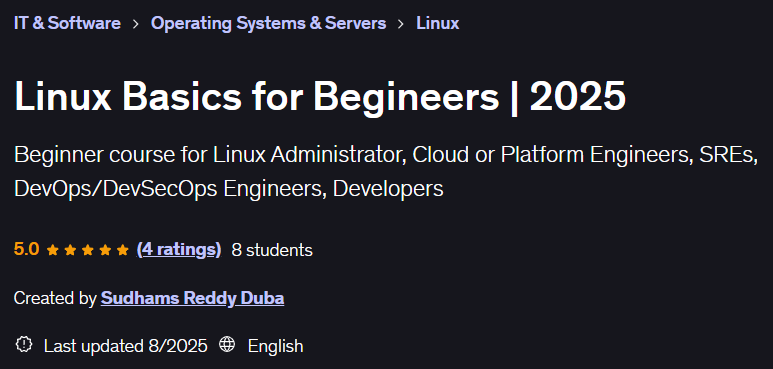This screenshot has width=773, height=369.
Task: Click the 5.0 rating score
Action: (x=27, y=250)
